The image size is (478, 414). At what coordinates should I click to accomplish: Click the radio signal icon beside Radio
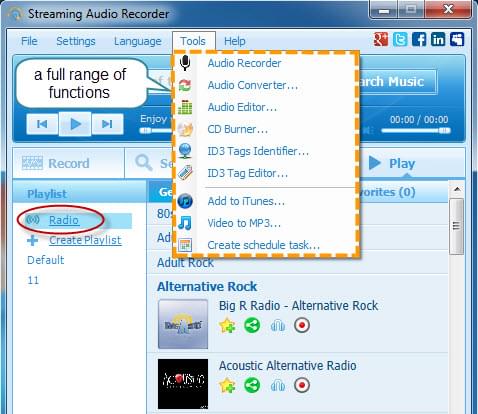pos(33,220)
